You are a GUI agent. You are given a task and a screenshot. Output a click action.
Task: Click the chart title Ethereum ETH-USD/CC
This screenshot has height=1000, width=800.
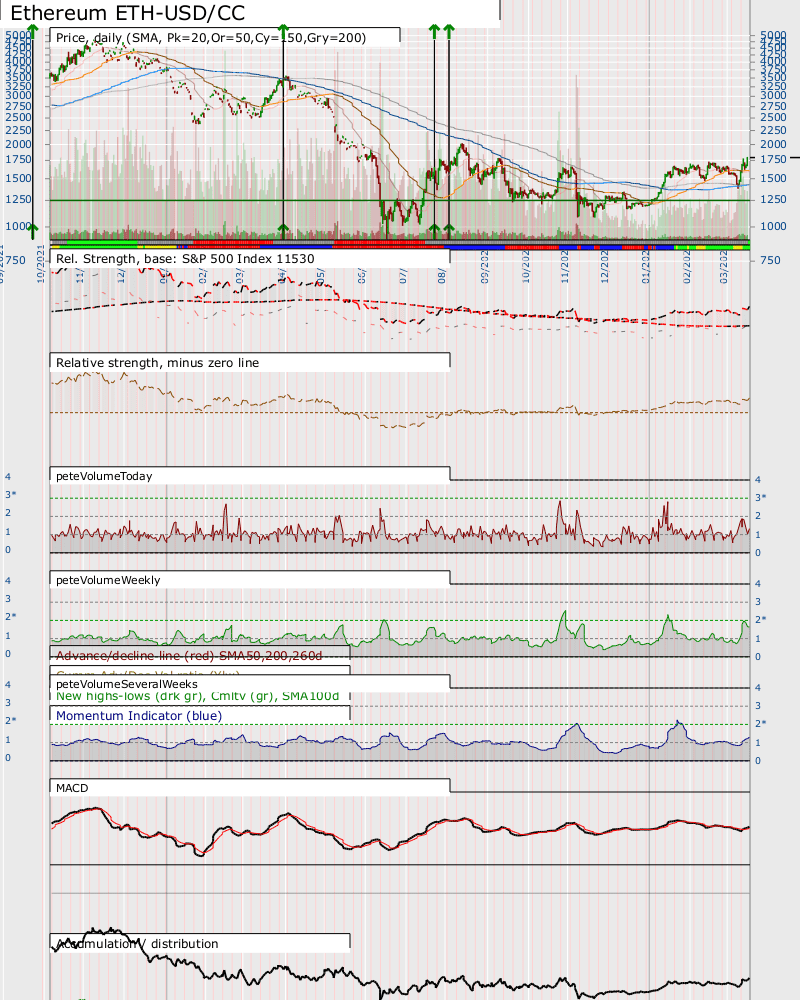pos(128,13)
